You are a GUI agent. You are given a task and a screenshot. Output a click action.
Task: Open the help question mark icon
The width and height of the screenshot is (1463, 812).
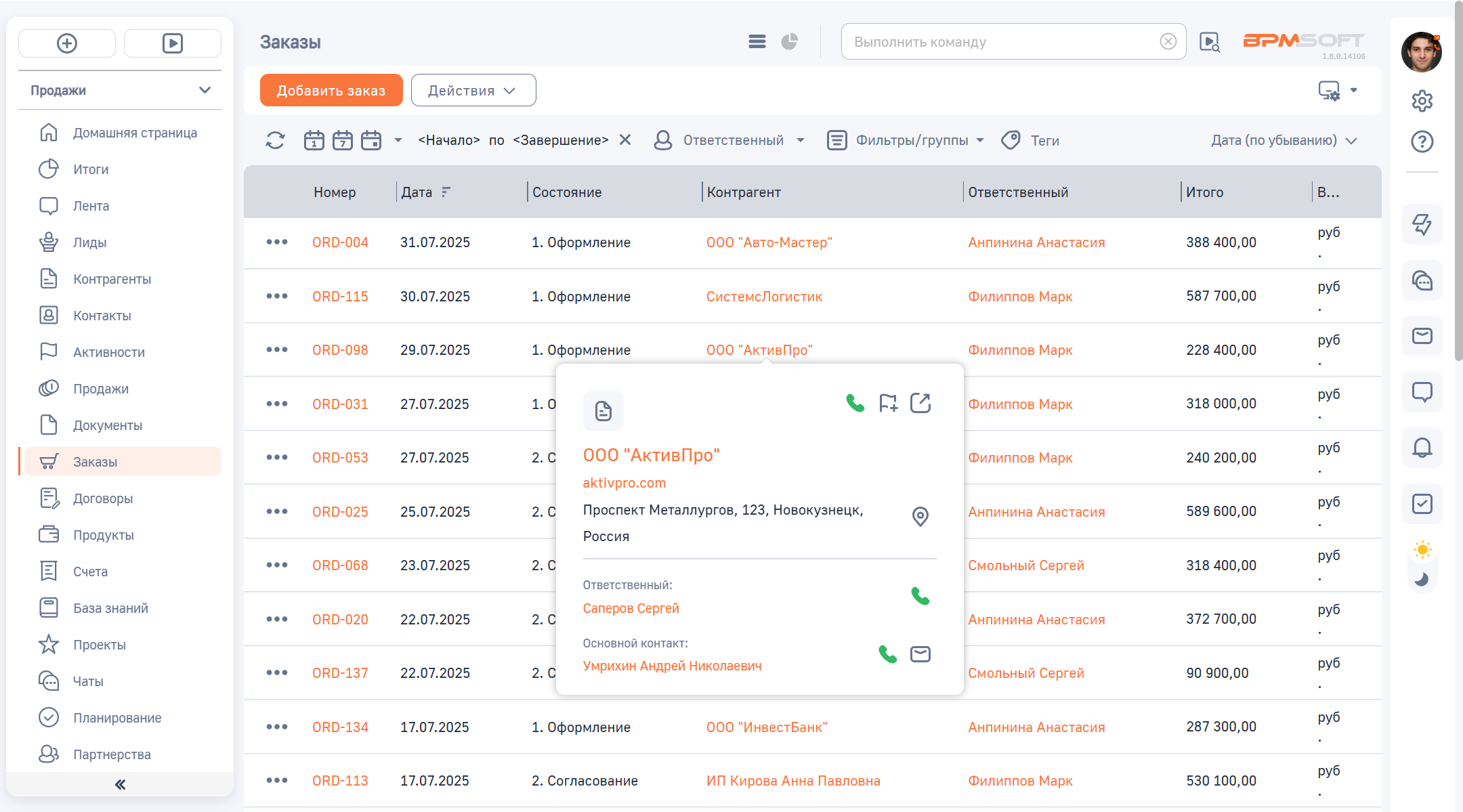tap(1422, 142)
